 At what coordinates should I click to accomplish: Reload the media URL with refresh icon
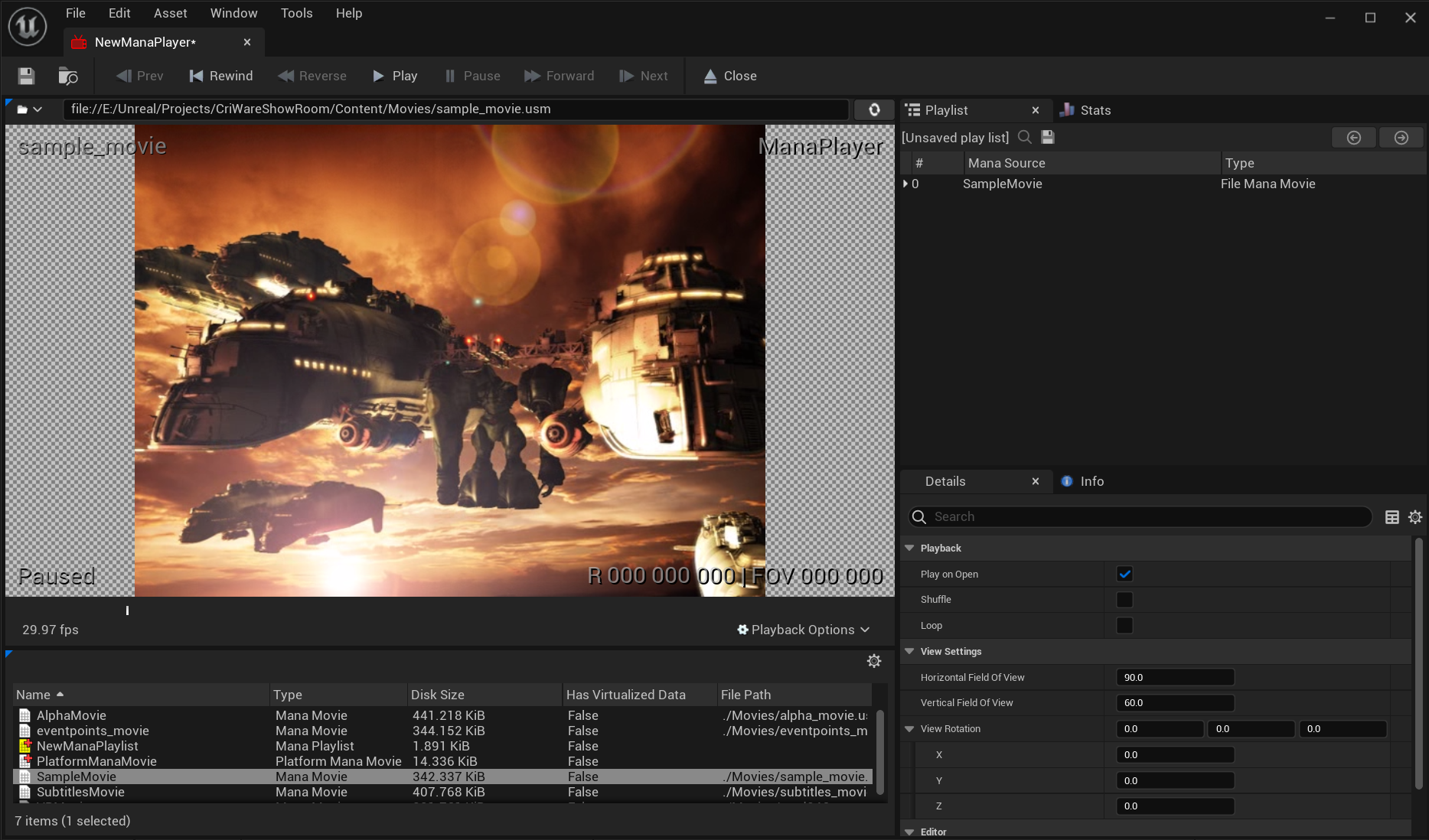click(x=874, y=109)
